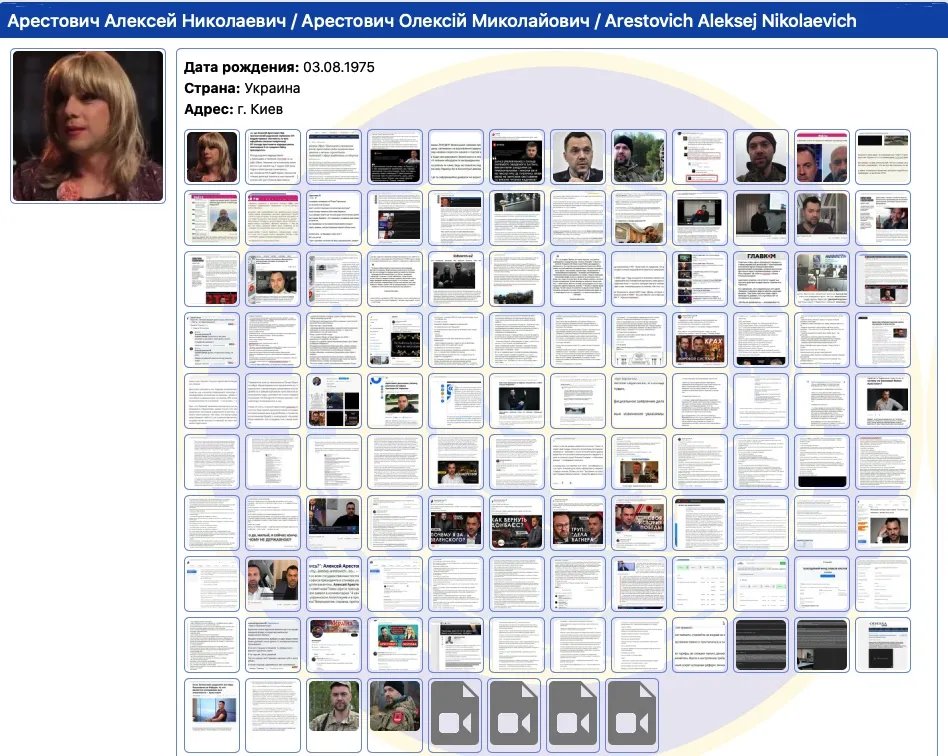948x756 pixels.
Task: Open the first gallery thumbnail with blonde wig
Action: pyautogui.click(x=212, y=157)
